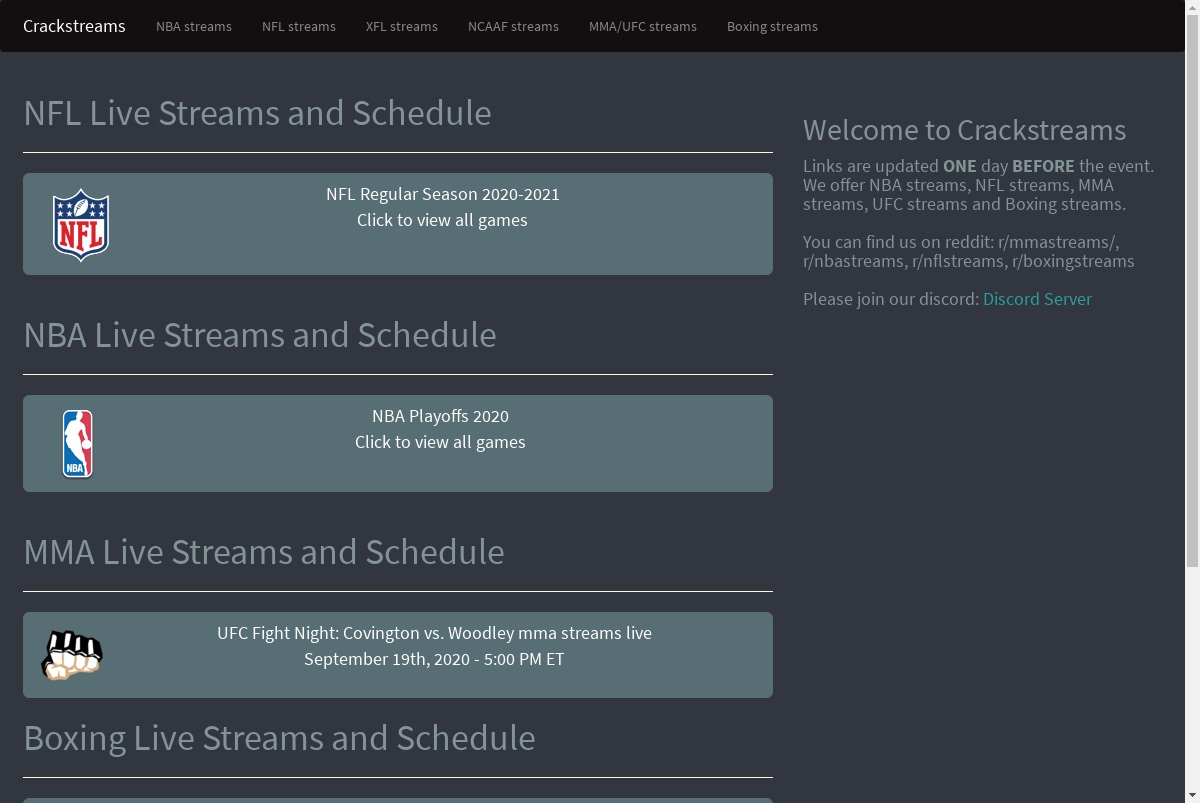Click the scrollbar down arrow
Screen dimensions: 1200x803
click(1192, 796)
